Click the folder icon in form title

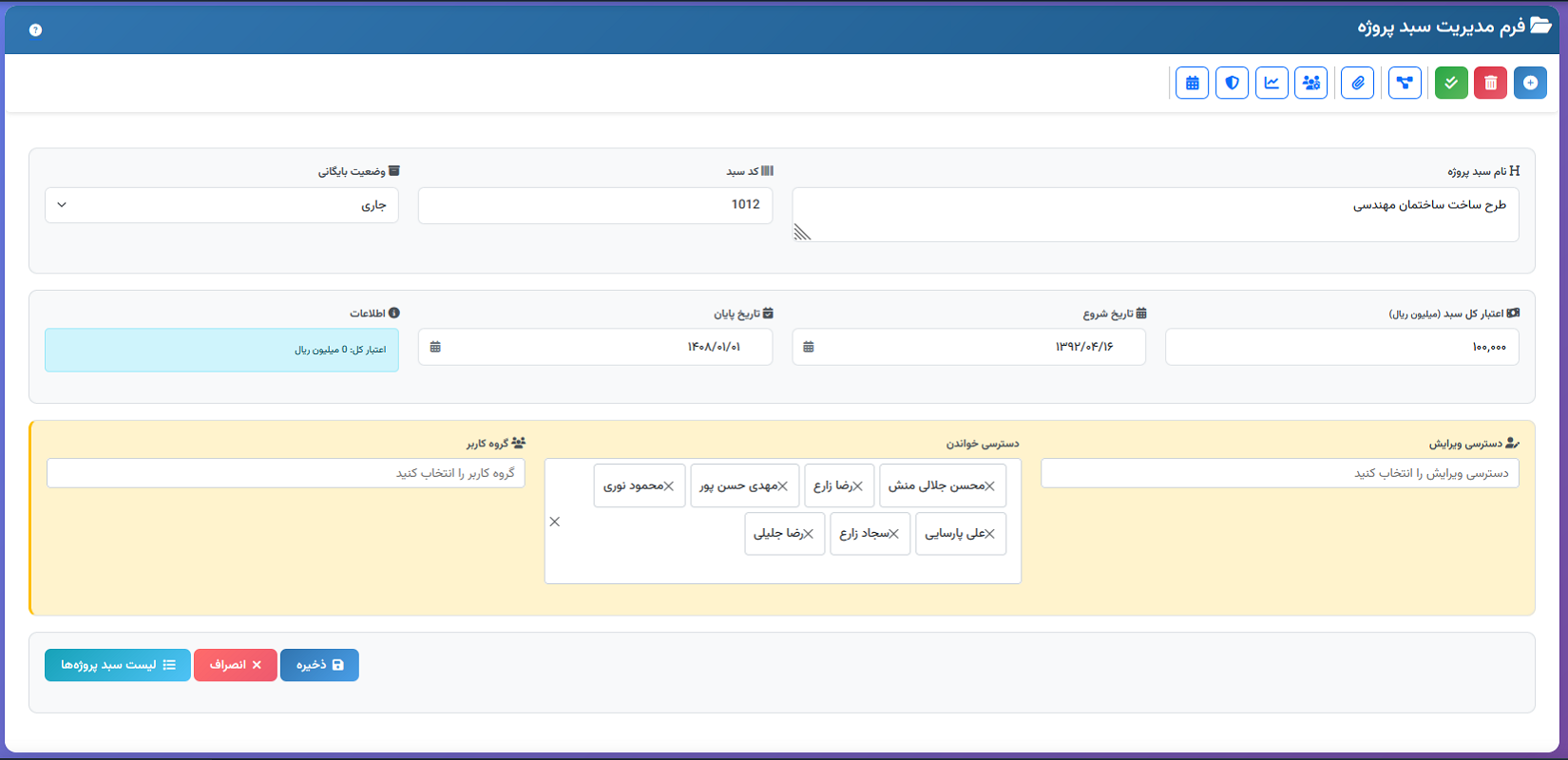(1540, 26)
